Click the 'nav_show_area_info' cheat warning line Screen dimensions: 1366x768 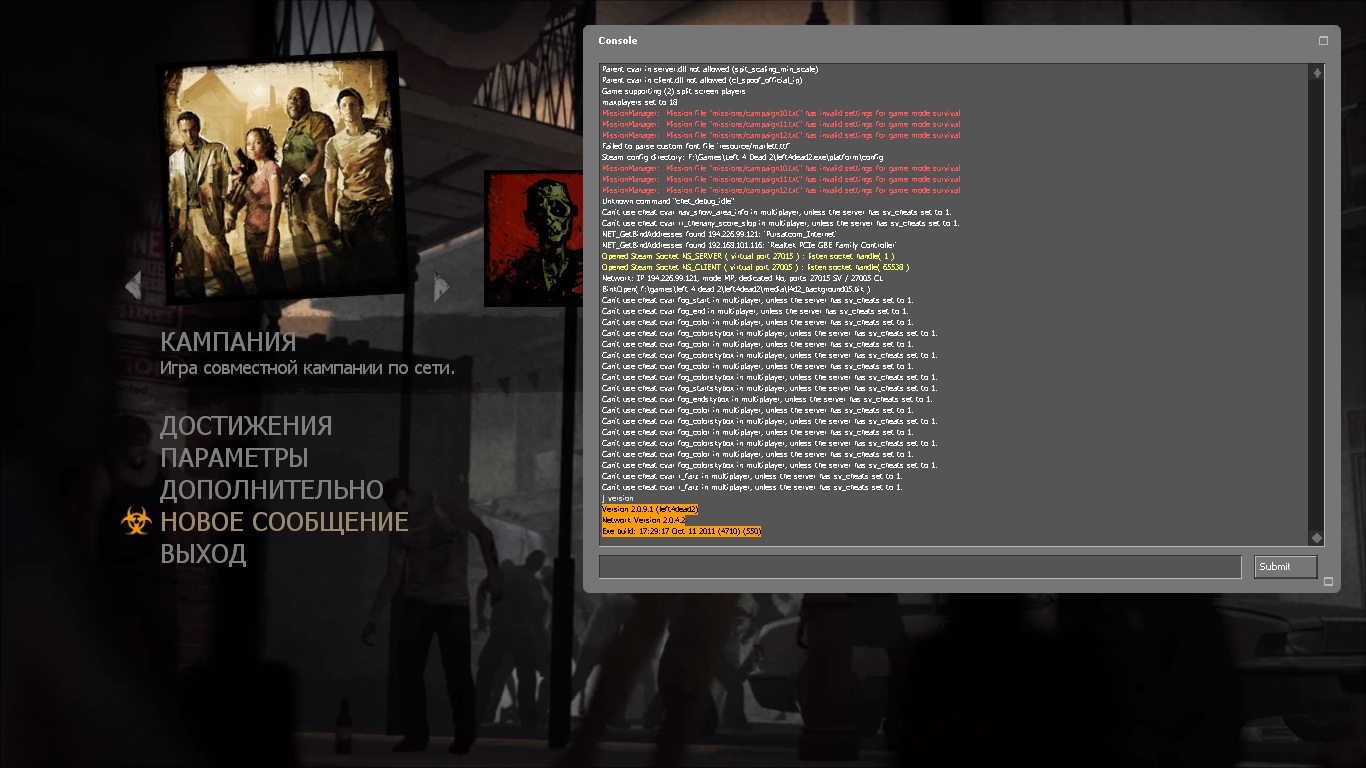[776, 212]
